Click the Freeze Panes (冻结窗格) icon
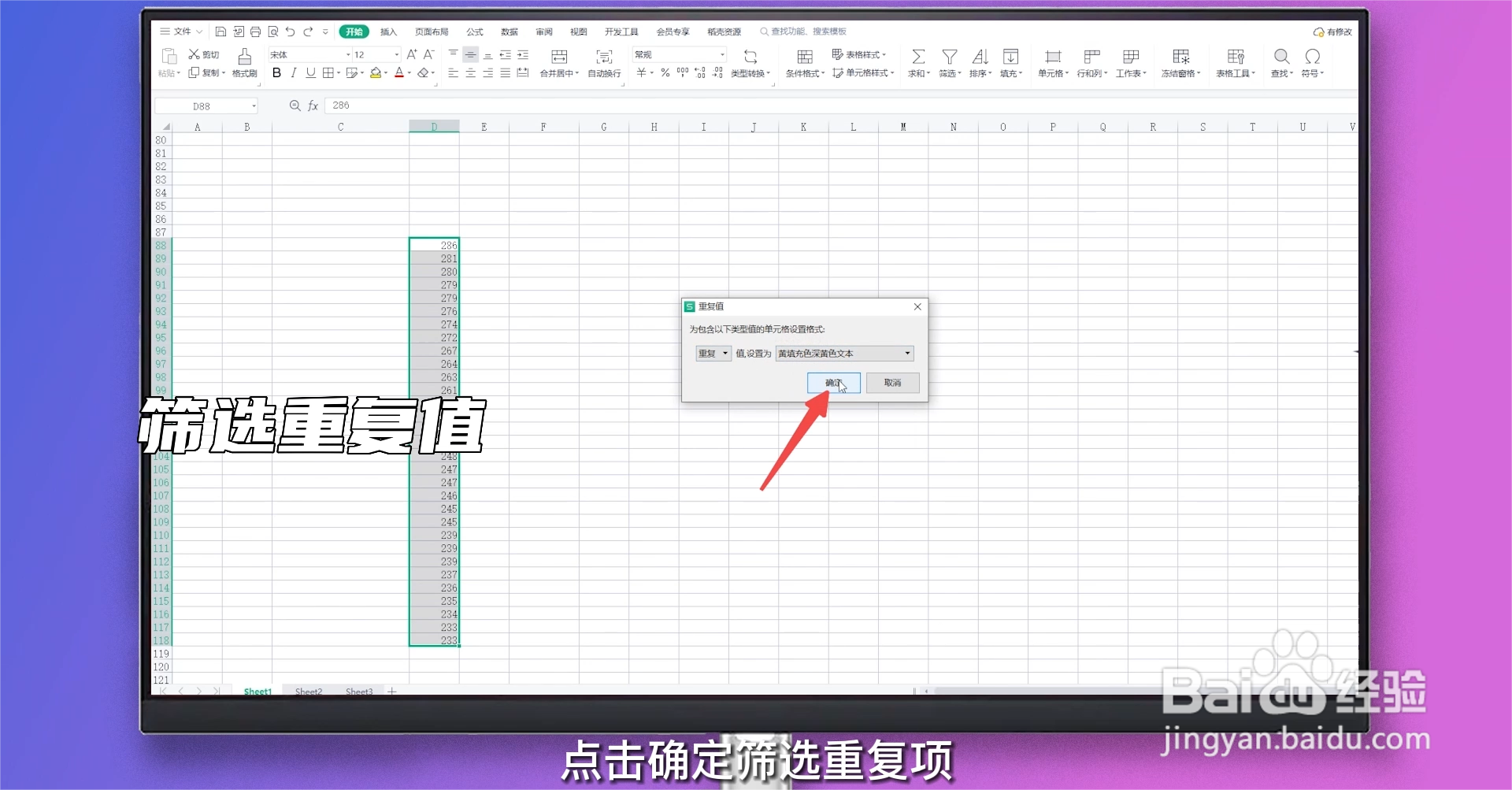1512x790 pixels. tap(1180, 57)
